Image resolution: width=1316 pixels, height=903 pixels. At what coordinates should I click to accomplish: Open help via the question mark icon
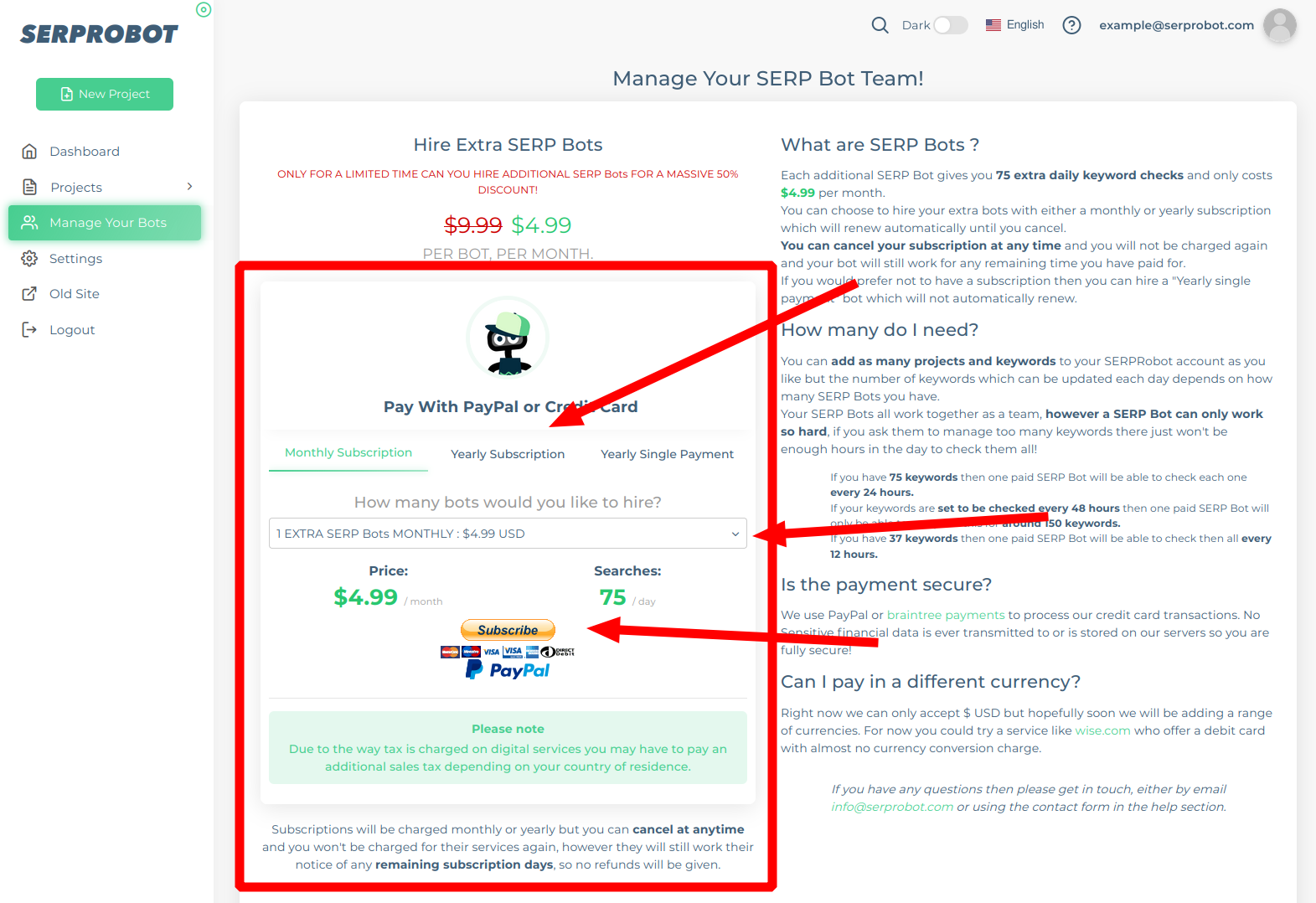tap(1071, 25)
